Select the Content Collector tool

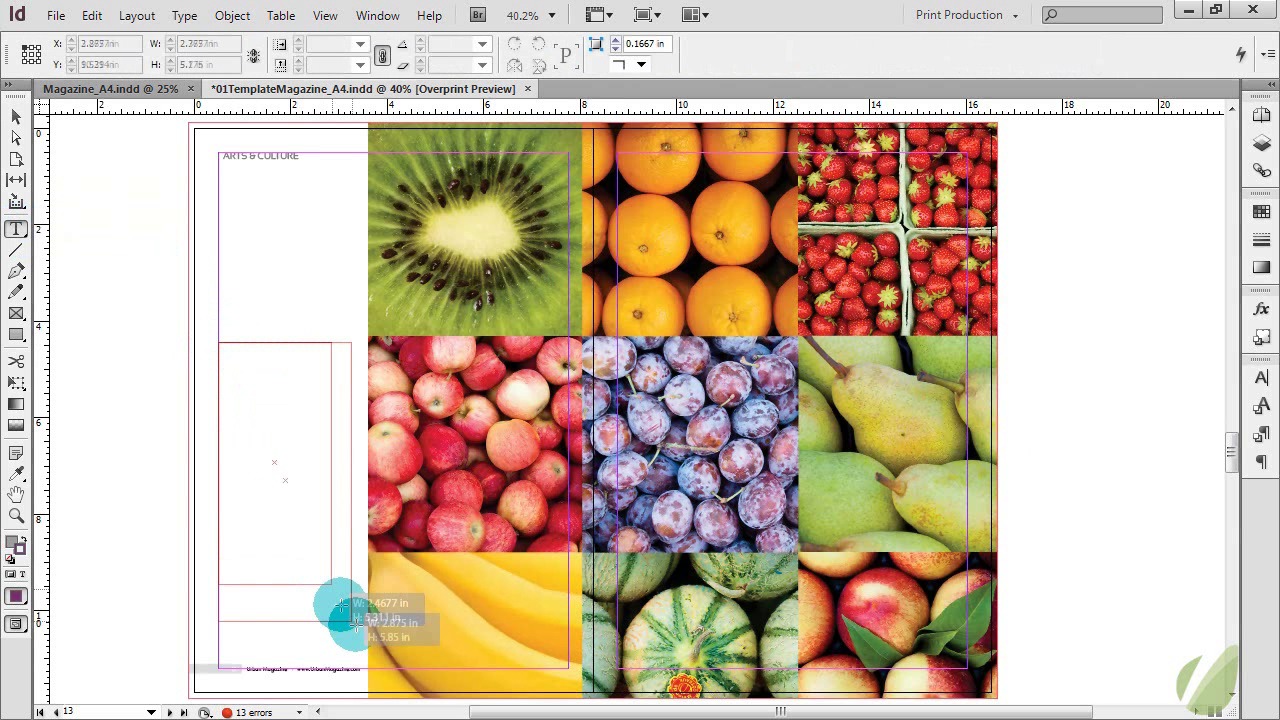click(16, 201)
